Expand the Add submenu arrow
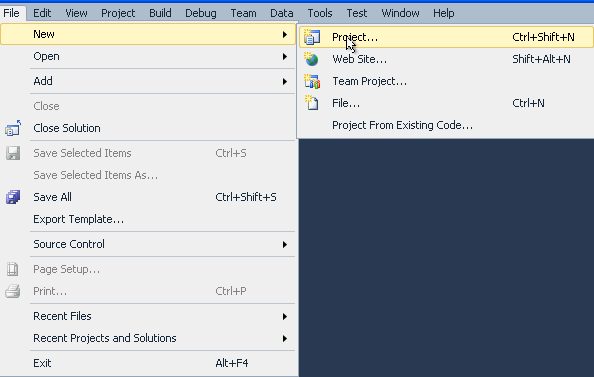 284,81
